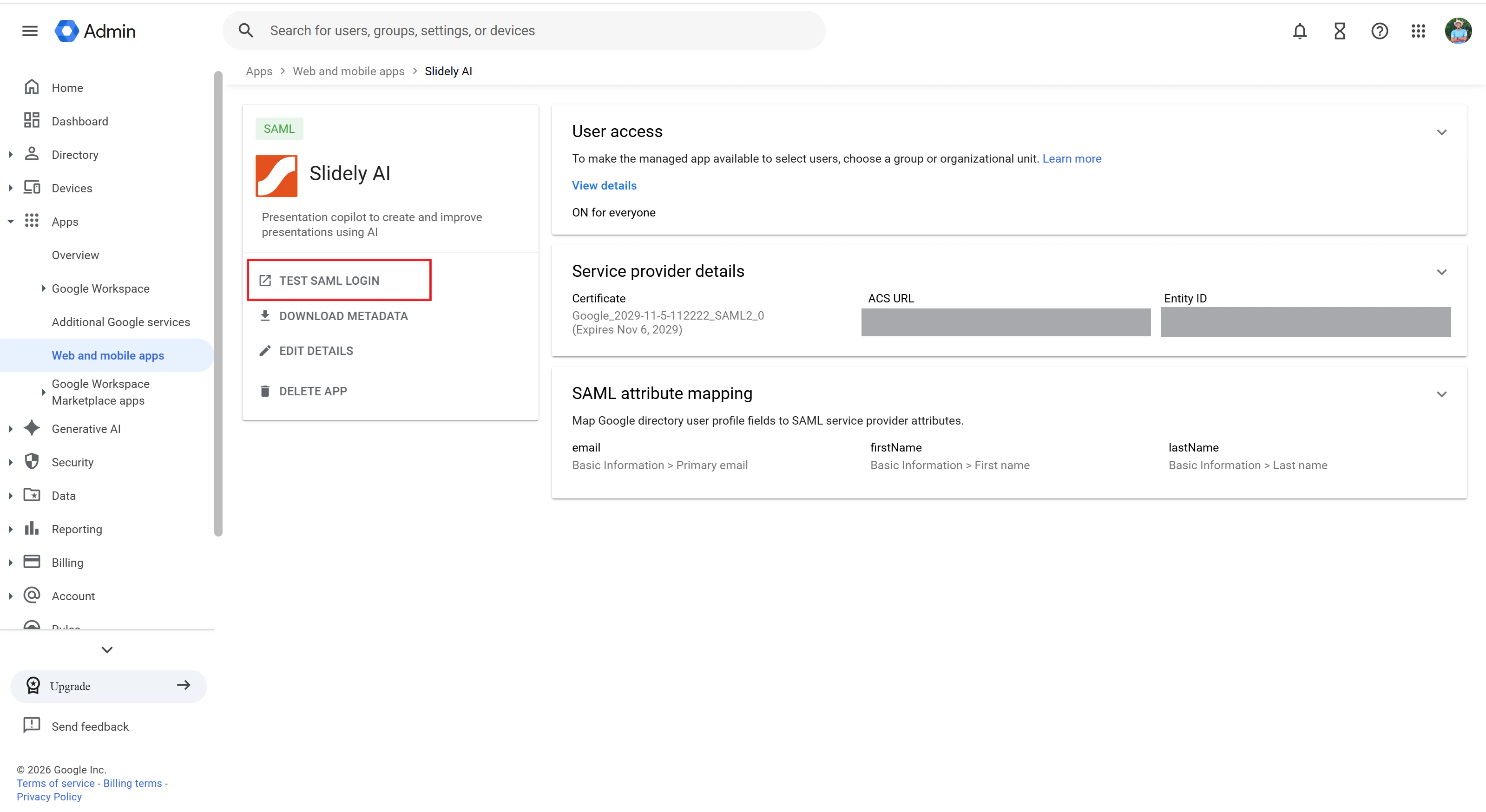Click the Google Admin logo

click(95, 31)
